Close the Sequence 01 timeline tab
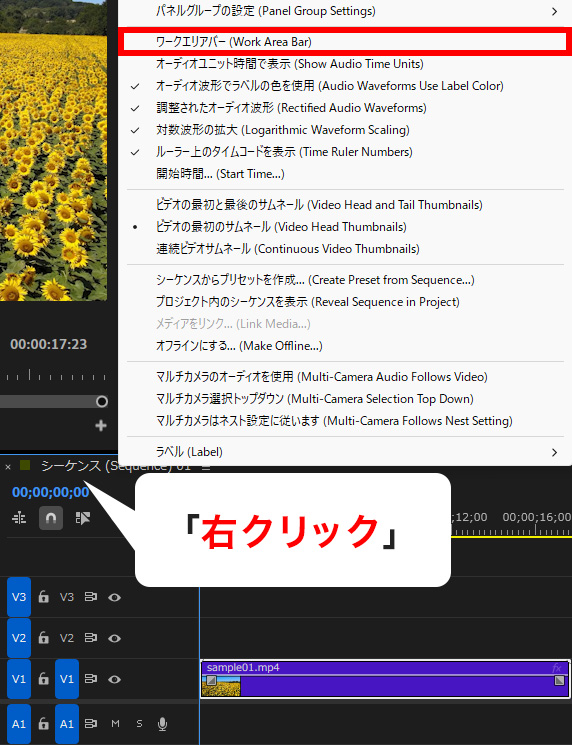Image resolution: width=572 pixels, height=745 pixels. click(x=8, y=467)
